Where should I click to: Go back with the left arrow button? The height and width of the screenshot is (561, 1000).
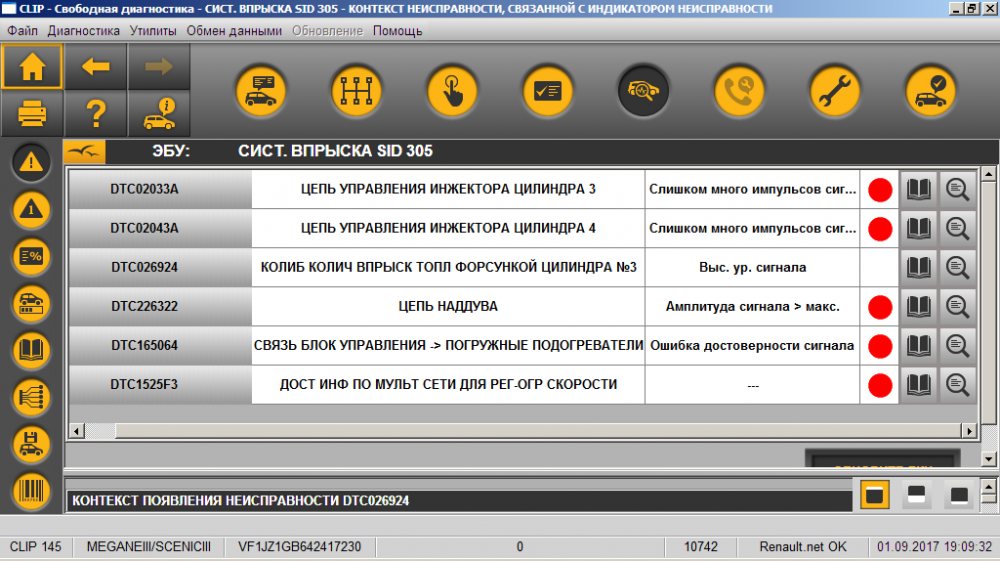pyautogui.click(x=96, y=66)
